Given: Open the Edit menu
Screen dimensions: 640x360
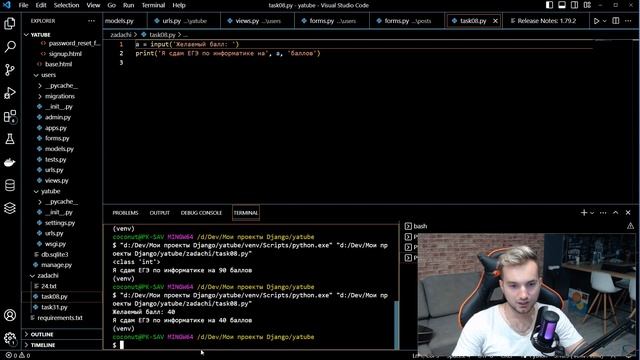Looking at the screenshot, I should tap(41, 5).
